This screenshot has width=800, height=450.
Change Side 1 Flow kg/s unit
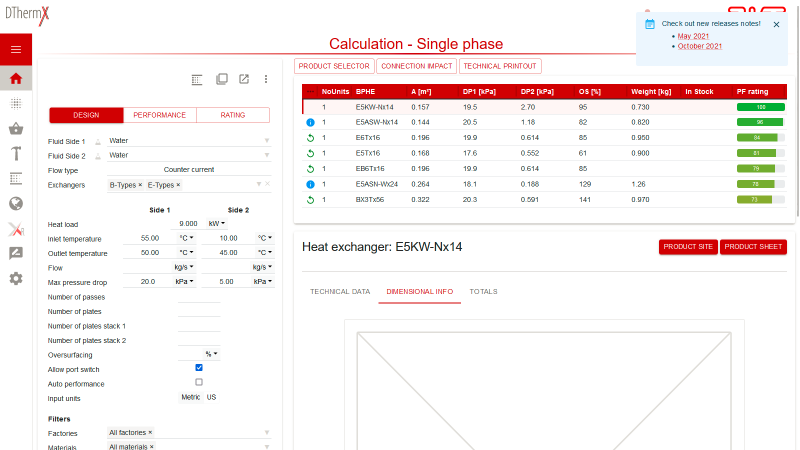coord(184,267)
